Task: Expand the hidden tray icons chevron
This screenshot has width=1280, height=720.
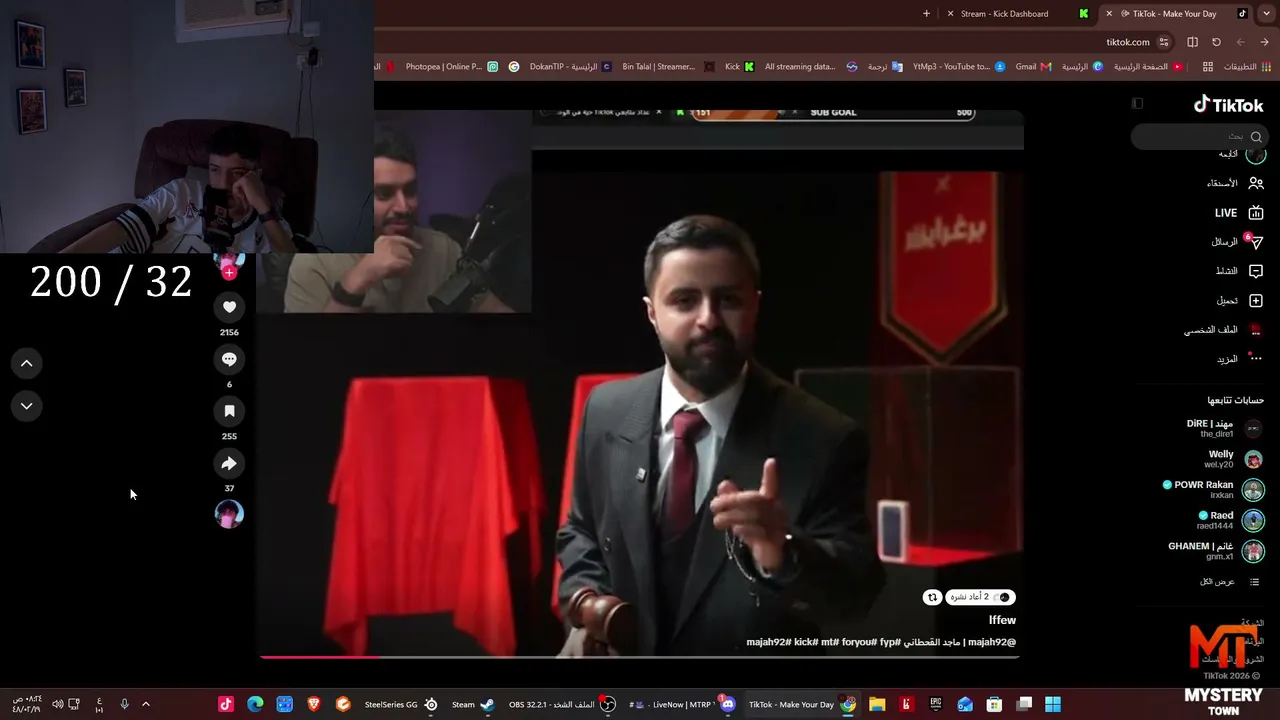Action: pos(146,704)
